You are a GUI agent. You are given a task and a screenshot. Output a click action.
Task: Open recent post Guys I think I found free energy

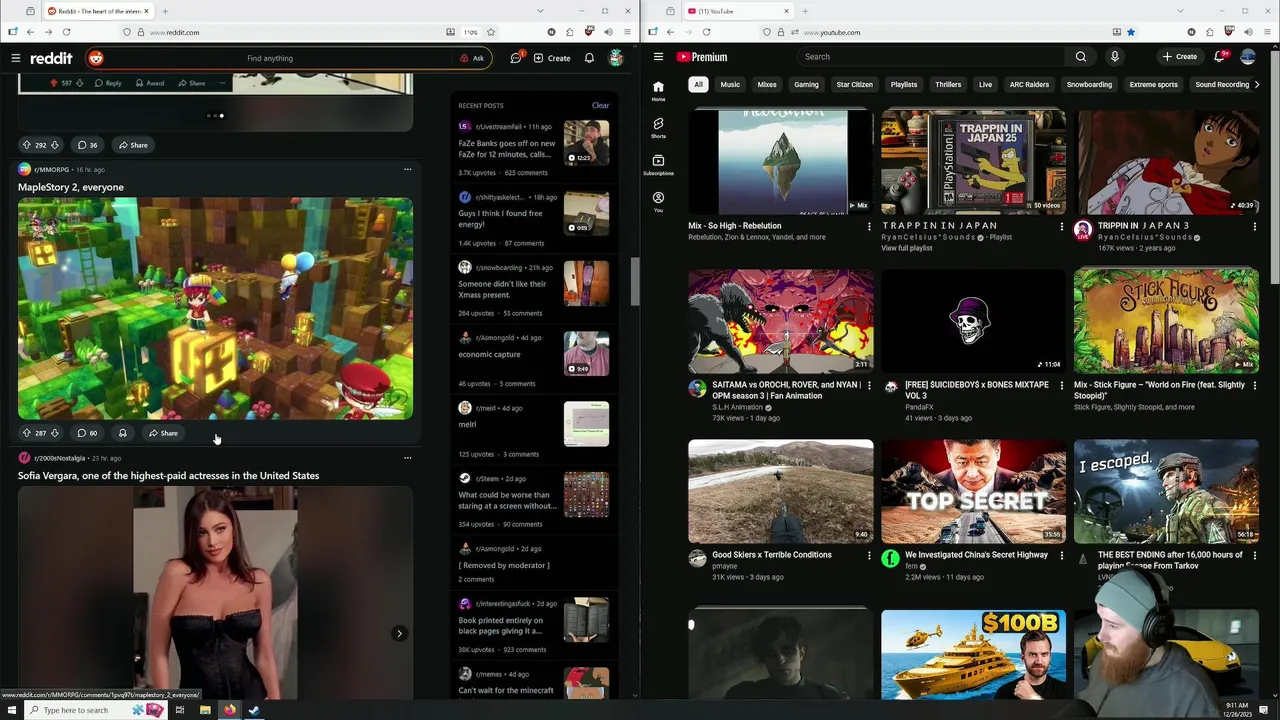(501, 219)
